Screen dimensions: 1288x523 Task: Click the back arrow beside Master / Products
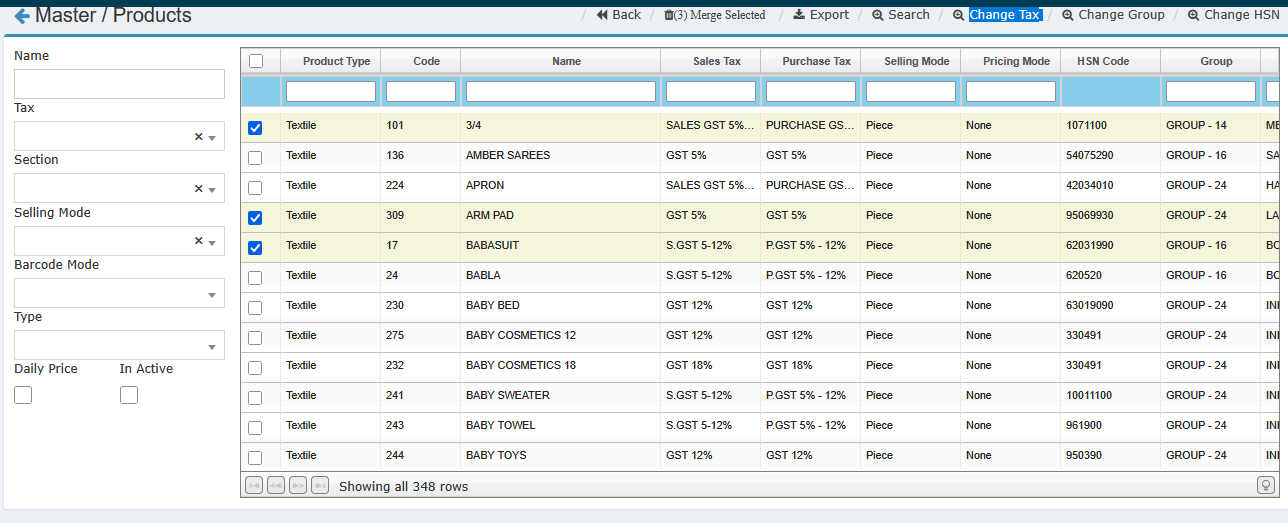[x=21, y=16]
